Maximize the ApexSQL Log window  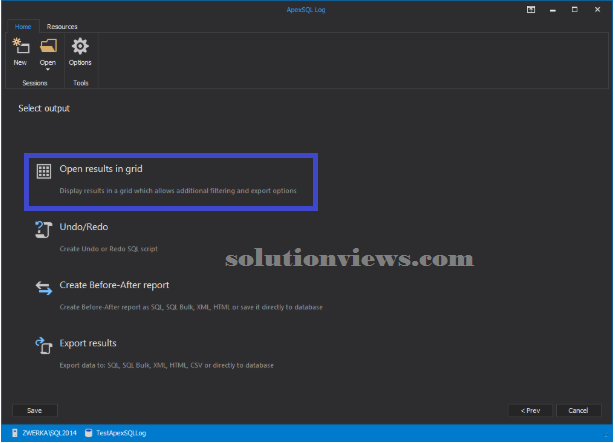click(575, 9)
